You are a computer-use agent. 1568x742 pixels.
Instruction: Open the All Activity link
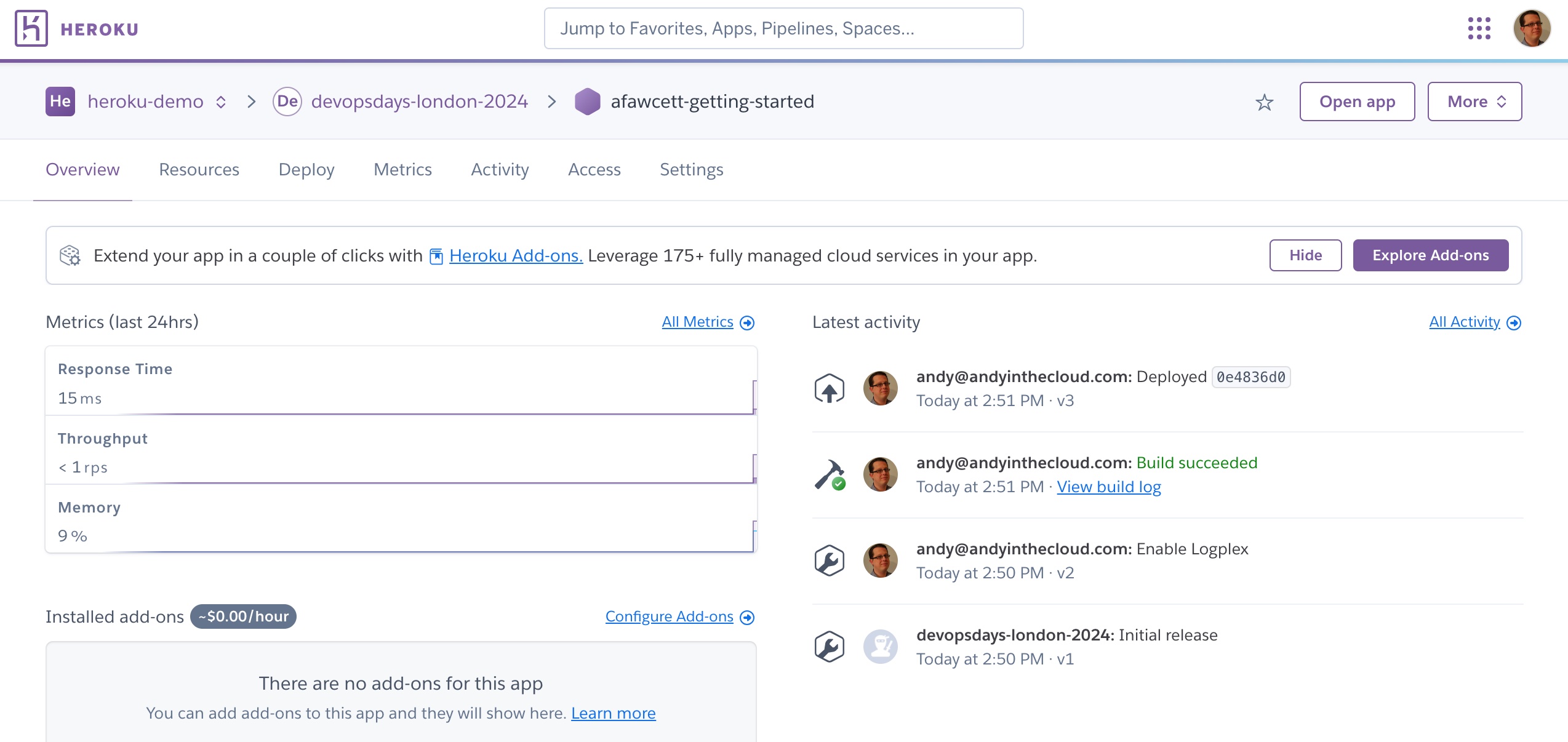pos(1465,322)
